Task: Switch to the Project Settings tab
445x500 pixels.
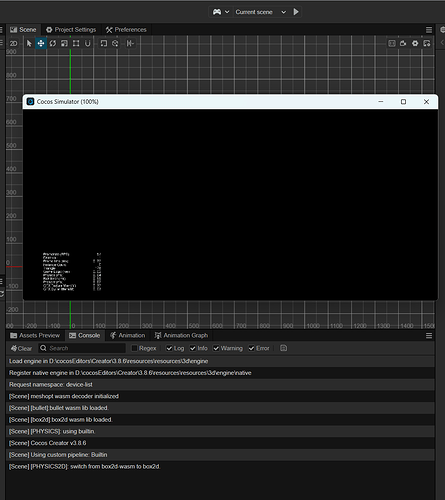Action: click(71, 30)
